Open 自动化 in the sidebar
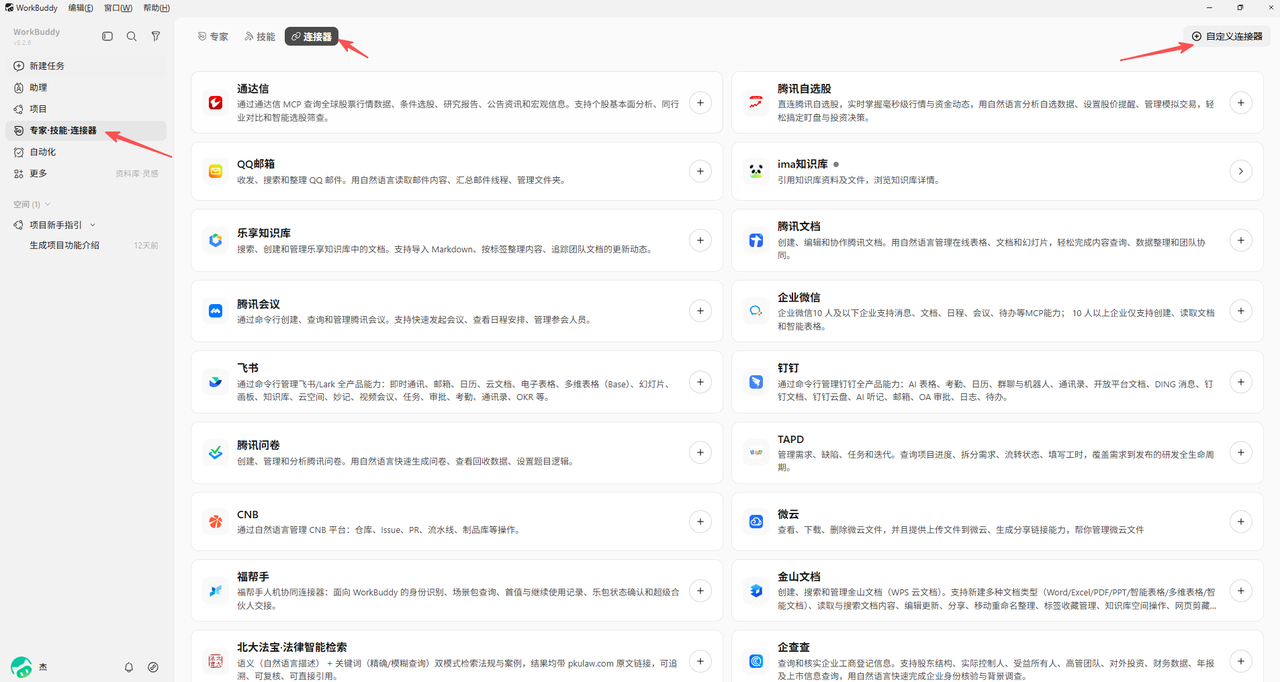The image size is (1280, 682). [86, 152]
